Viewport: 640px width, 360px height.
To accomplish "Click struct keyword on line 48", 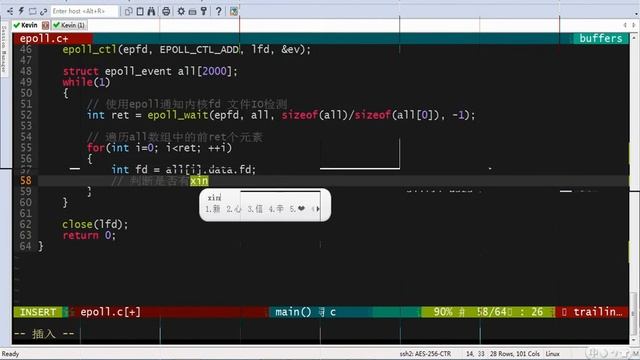I will point(80,71).
